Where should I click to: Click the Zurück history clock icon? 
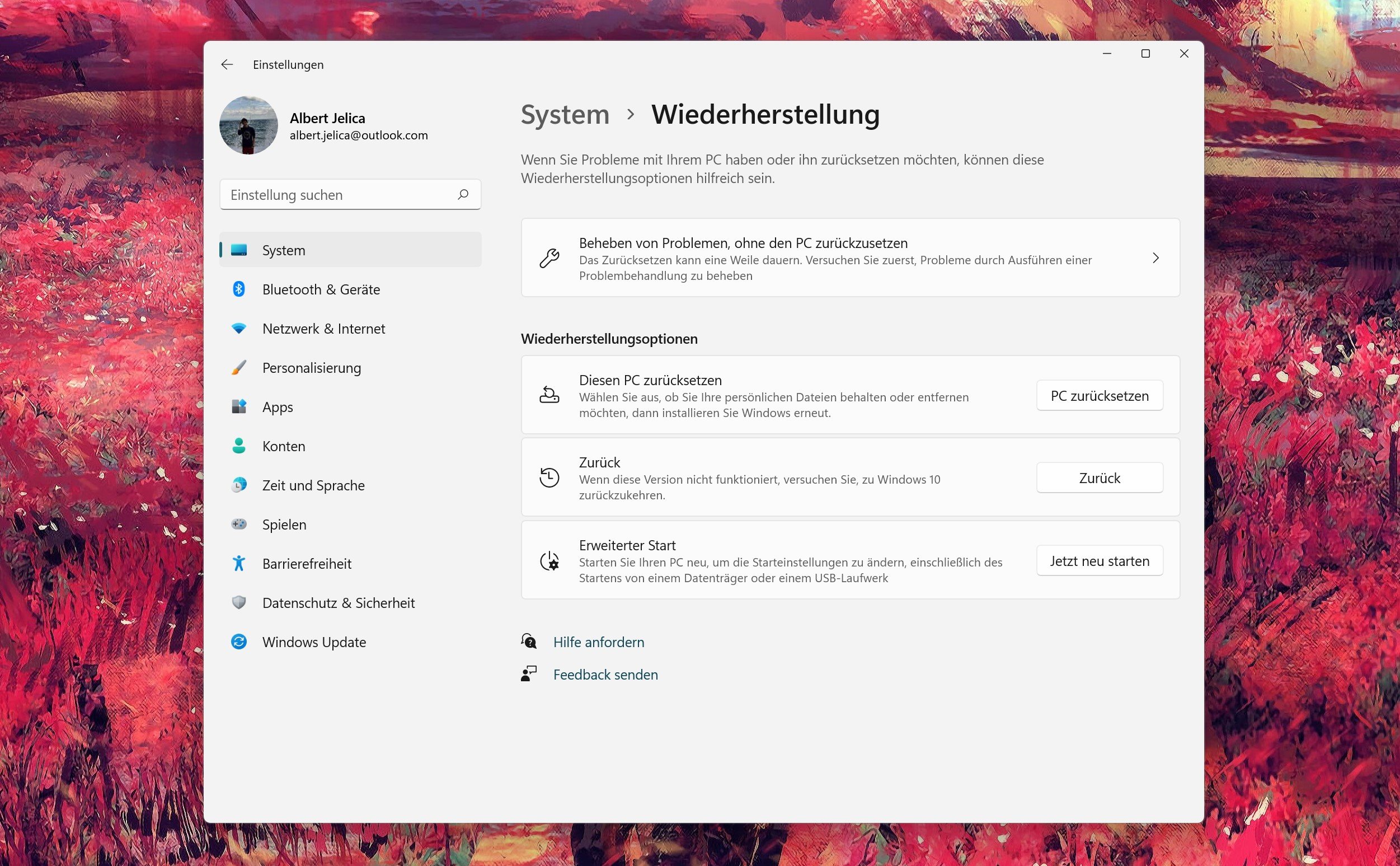coord(549,478)
